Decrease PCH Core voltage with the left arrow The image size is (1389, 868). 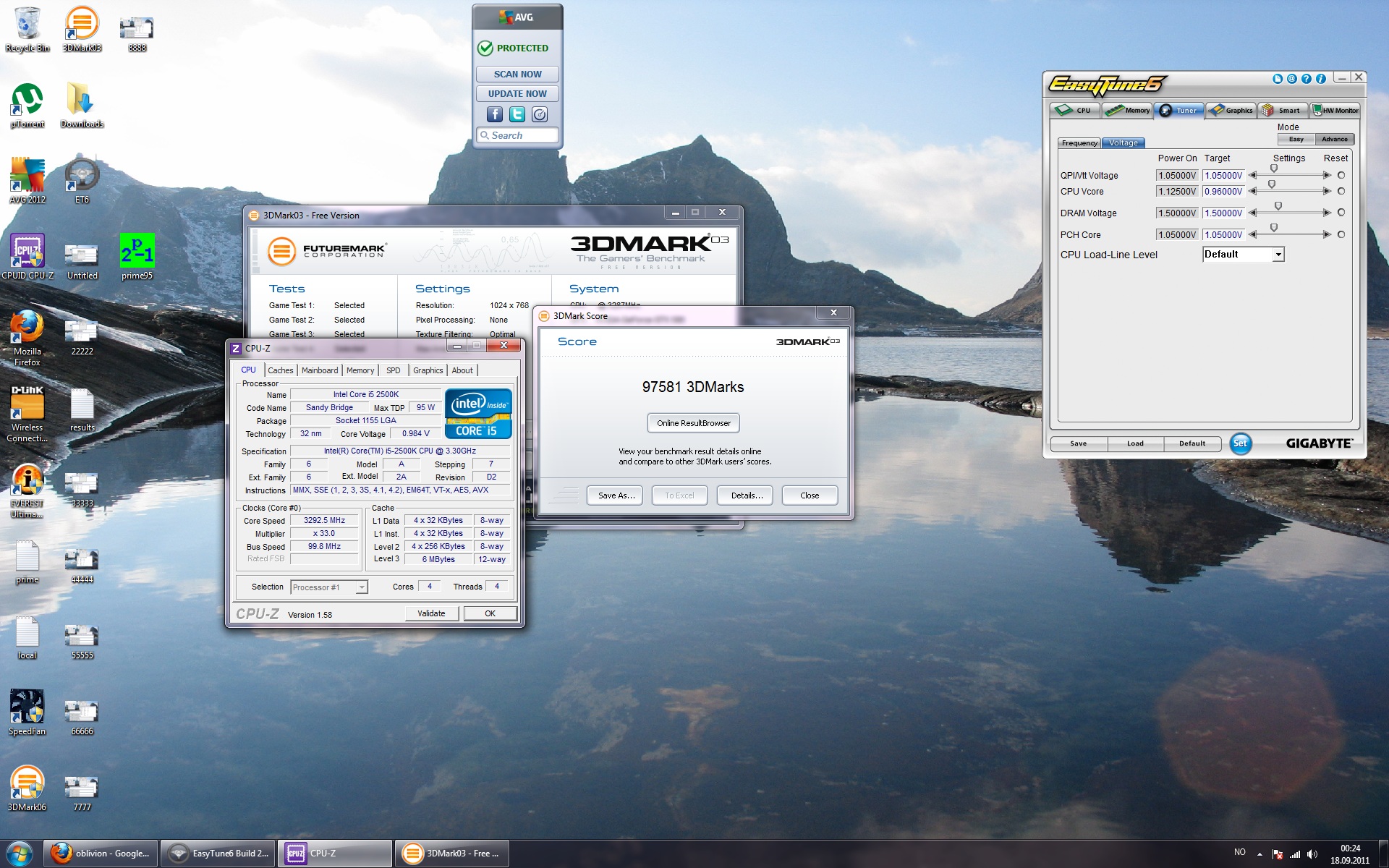point(1252,234)
